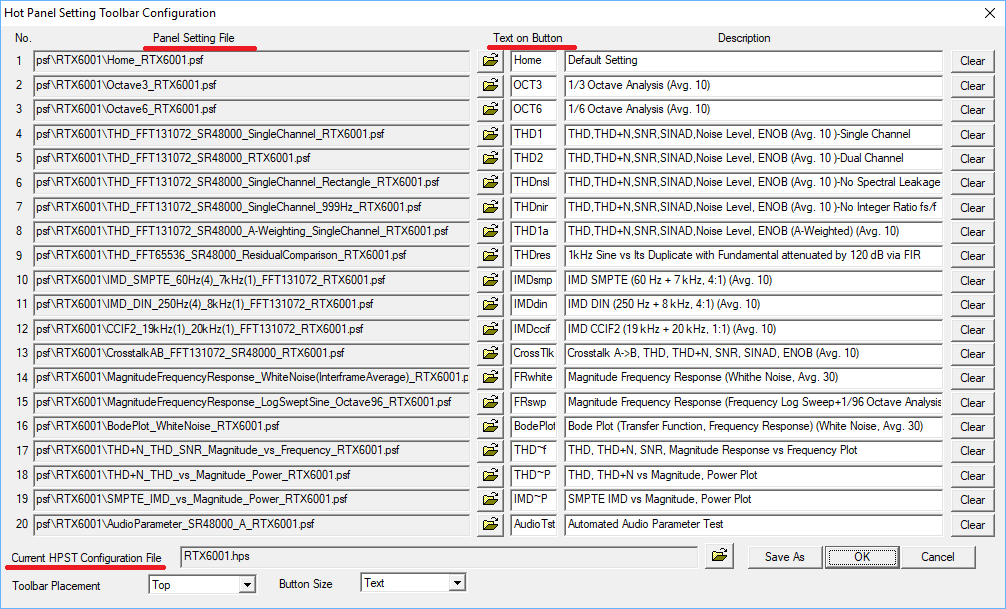The image size is (1006, 609).
Task: Click AudioParameter_SR48000_A_RTX6001.psf file field
Action: (252, 524)
